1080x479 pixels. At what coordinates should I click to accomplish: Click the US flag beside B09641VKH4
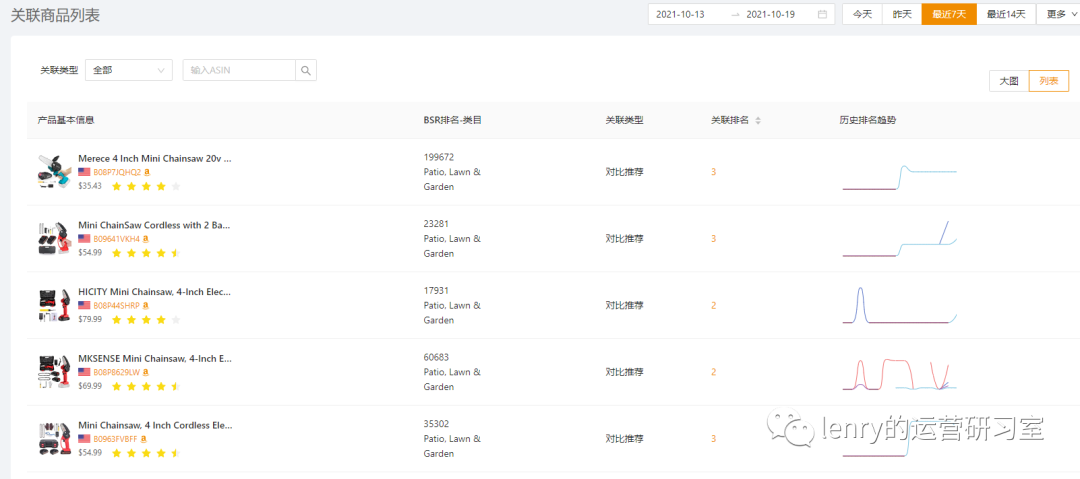point(84,238)
